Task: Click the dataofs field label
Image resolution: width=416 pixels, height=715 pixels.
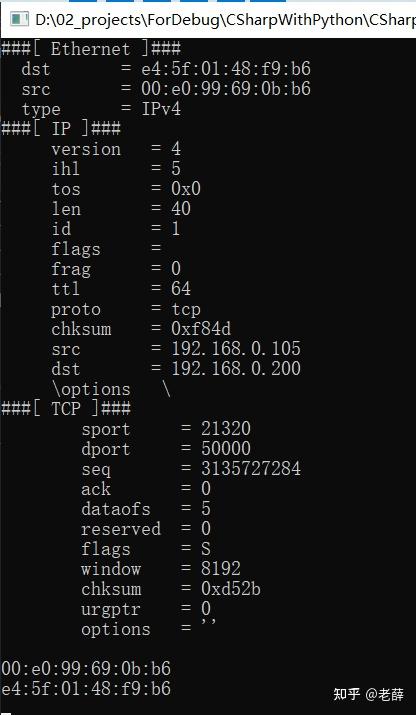Action: tap(116, 509)
